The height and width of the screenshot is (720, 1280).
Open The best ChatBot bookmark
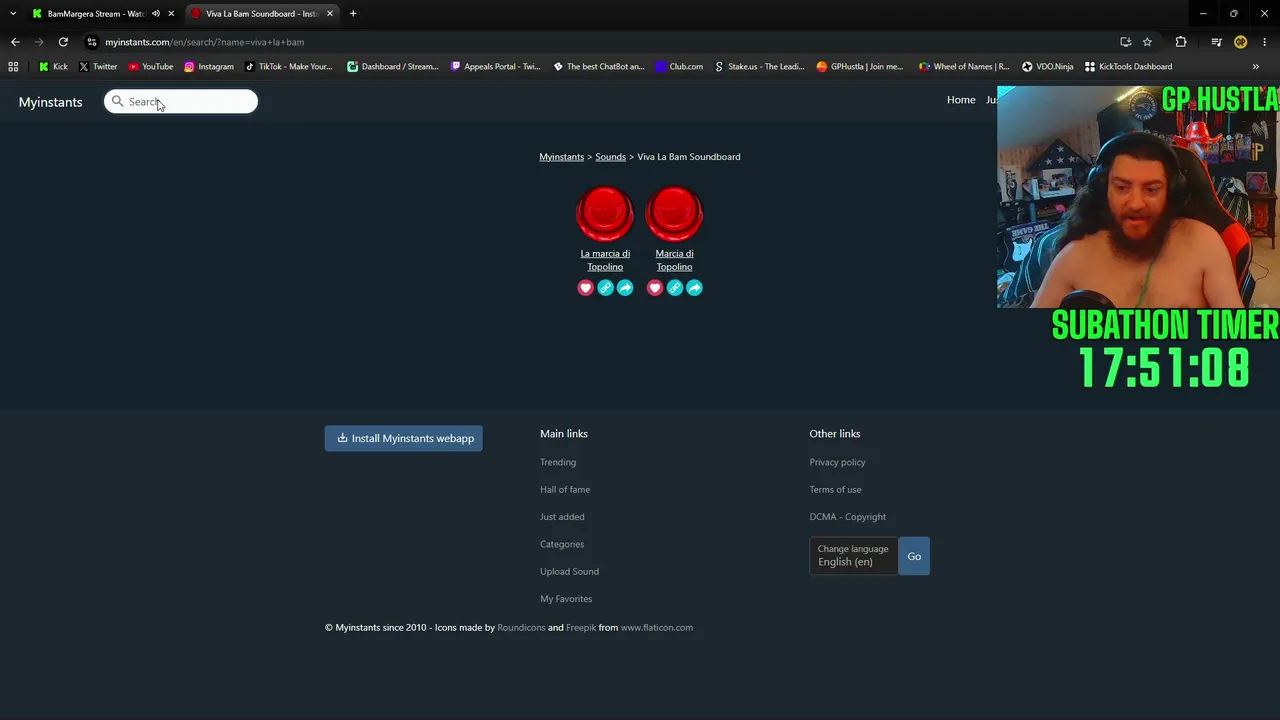pyautogui.click(x=599, y=67)
